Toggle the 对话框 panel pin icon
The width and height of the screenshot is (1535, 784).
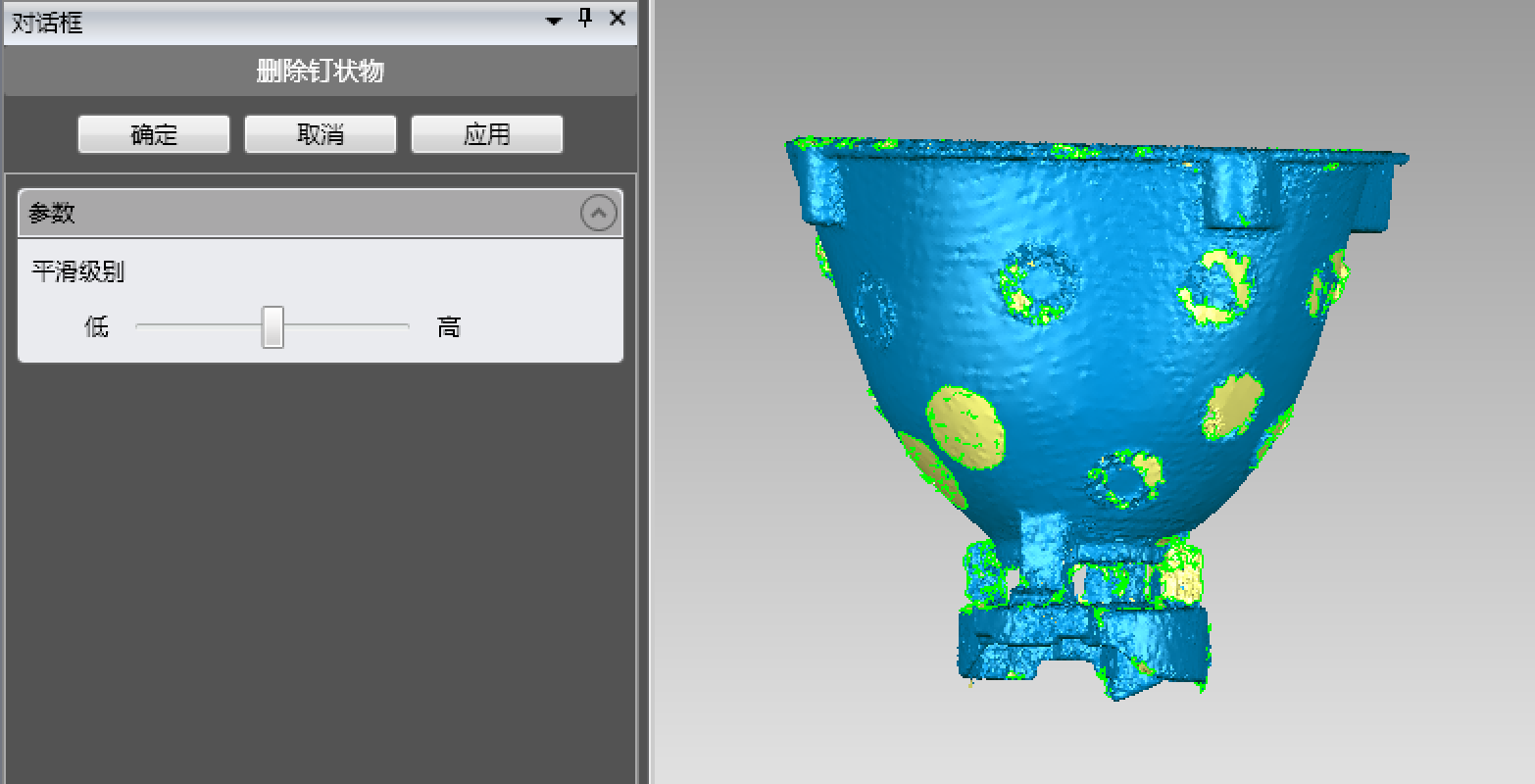[x=585, y=19]
